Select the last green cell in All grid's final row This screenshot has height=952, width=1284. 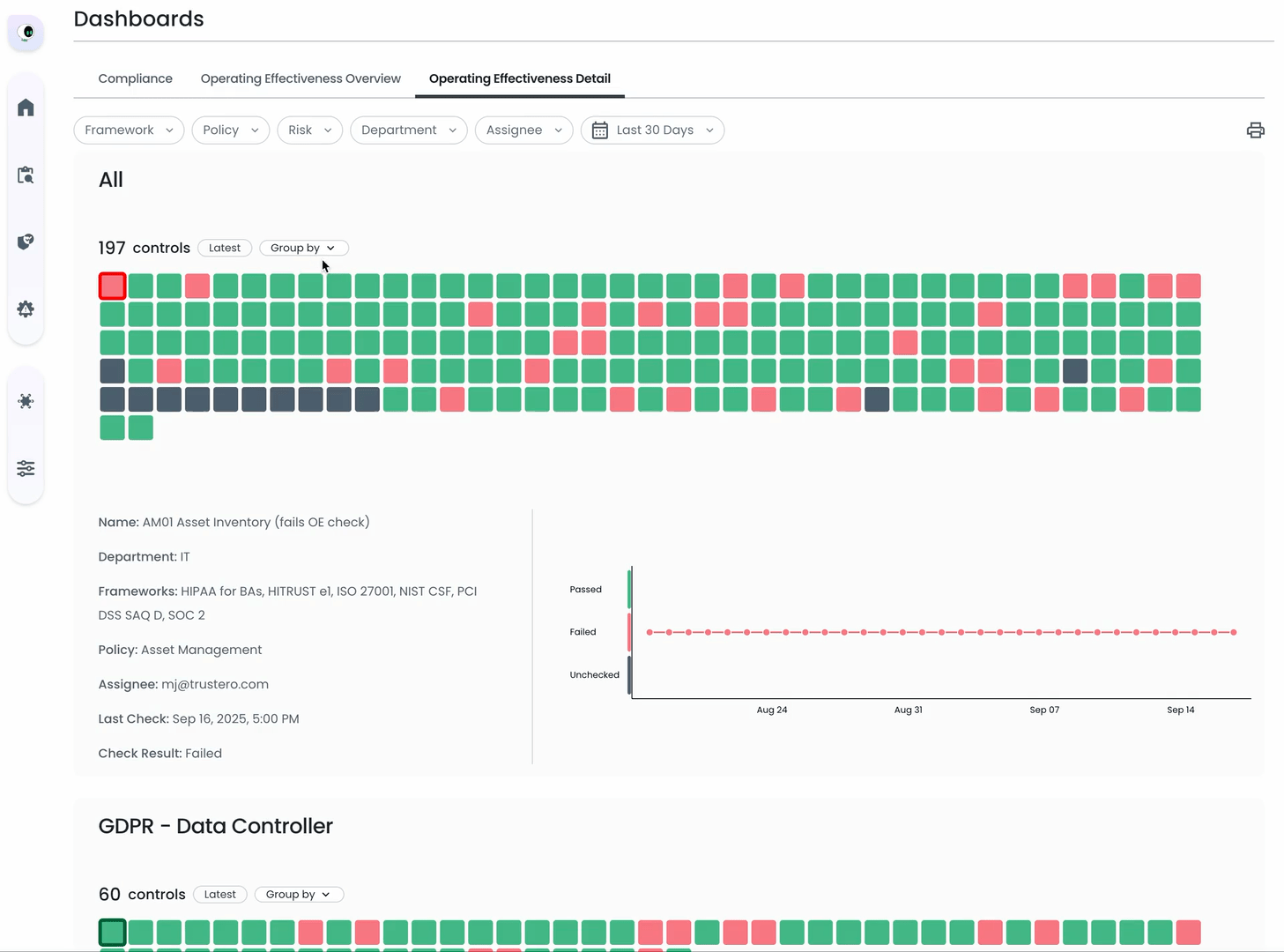click(x=140, y=428)
